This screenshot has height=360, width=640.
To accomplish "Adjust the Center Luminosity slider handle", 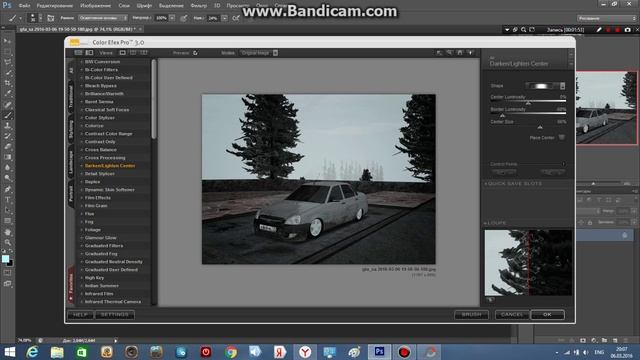I will pos(528,103).
